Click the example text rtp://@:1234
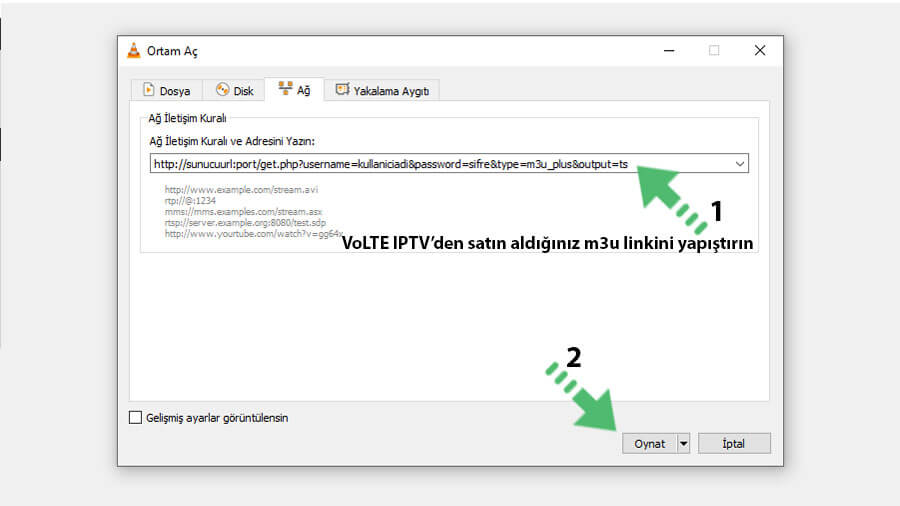 tap(190, 201)
